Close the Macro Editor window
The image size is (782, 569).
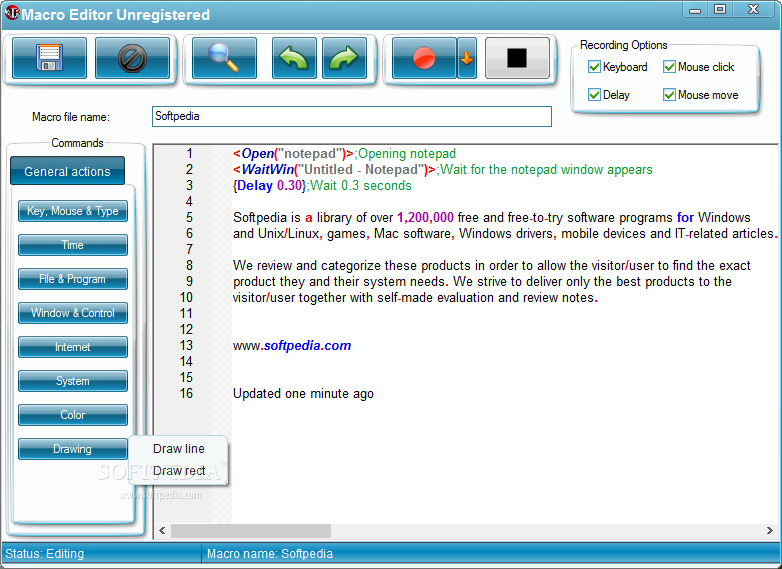[x=754, y=9]
